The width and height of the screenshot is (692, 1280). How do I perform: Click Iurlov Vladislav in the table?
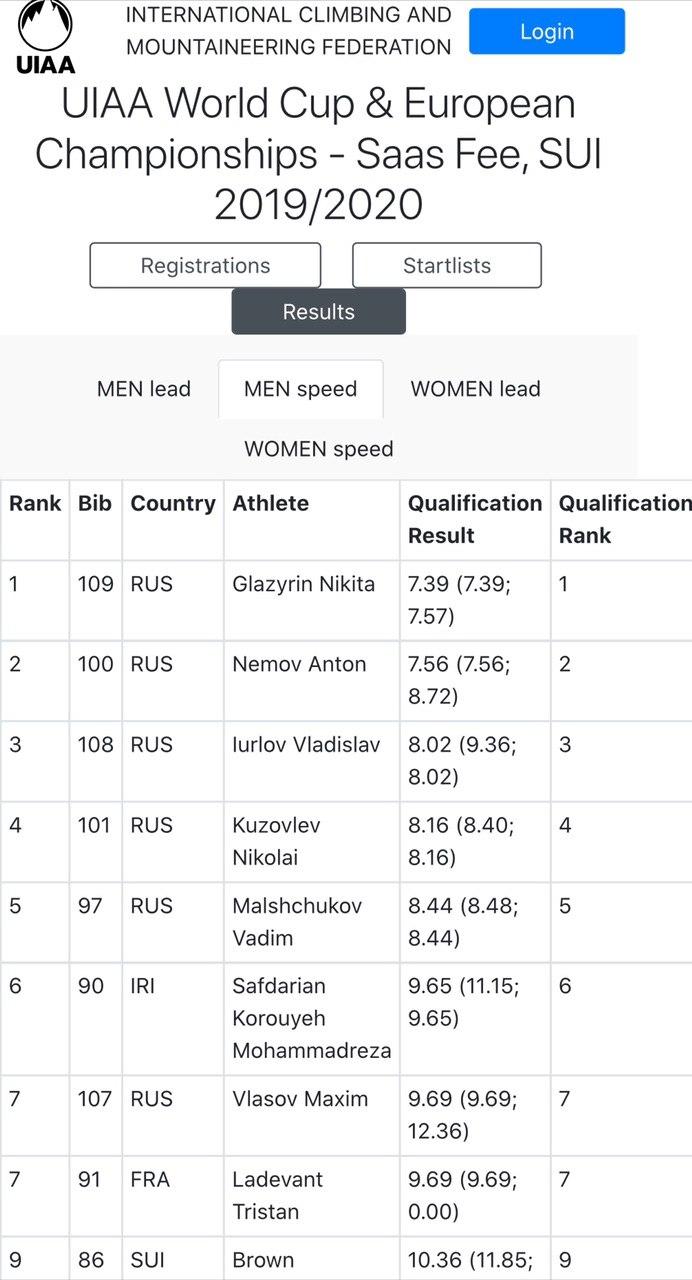pyautogui.click(x=306, y=745)
